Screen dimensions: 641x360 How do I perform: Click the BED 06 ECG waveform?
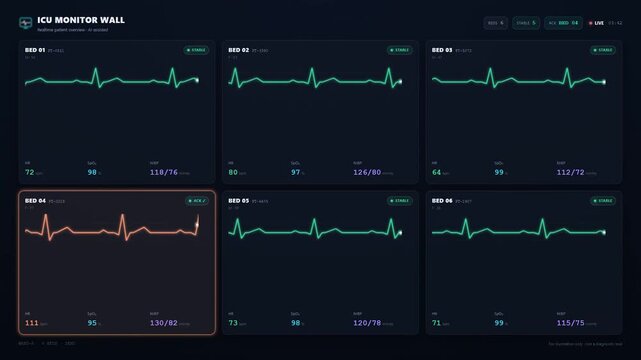pyautogui.click(x=519, y=229)
